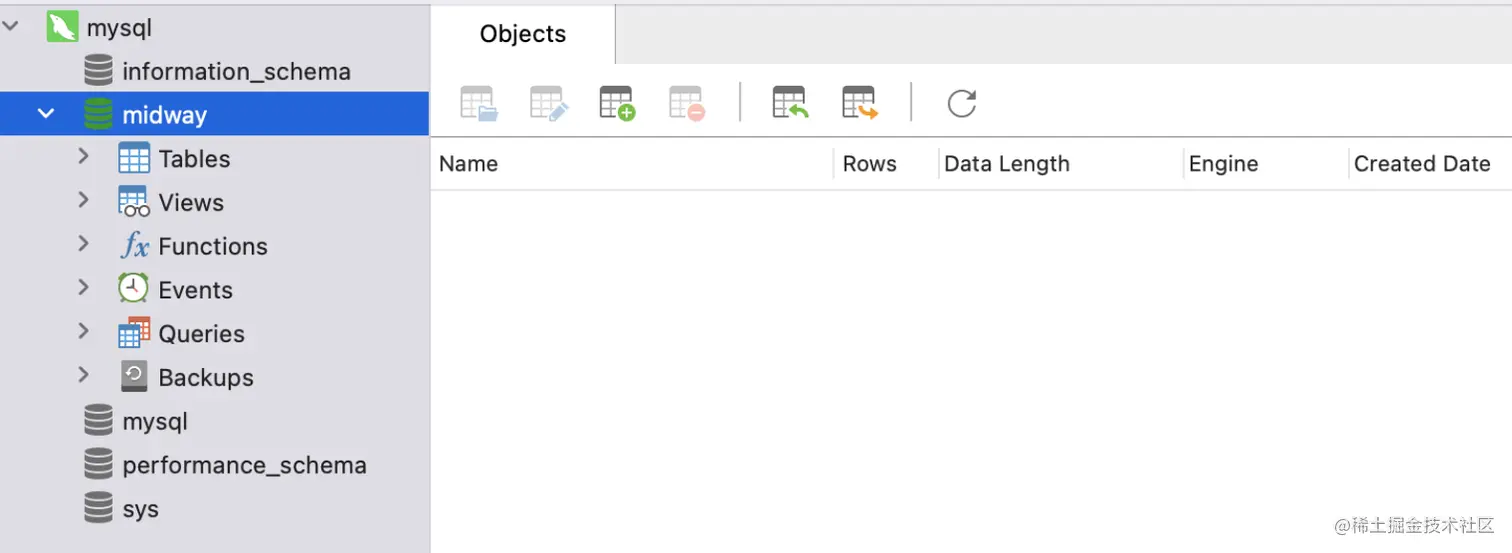Viewport: 1512px width, 553px height.
Task: Open the Import Wizard icon
Action: click(x=790, y=103)
